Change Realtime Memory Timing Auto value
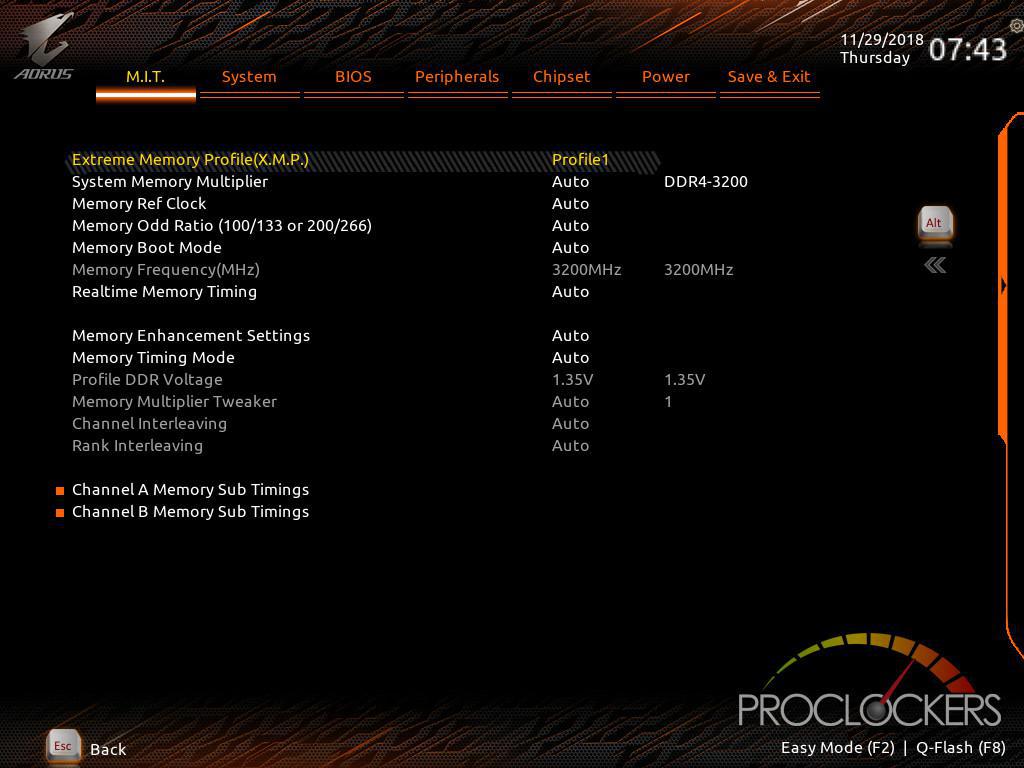Image resolution: width=1024 pixels, height=768 pixels. click(x=571, y=292)
